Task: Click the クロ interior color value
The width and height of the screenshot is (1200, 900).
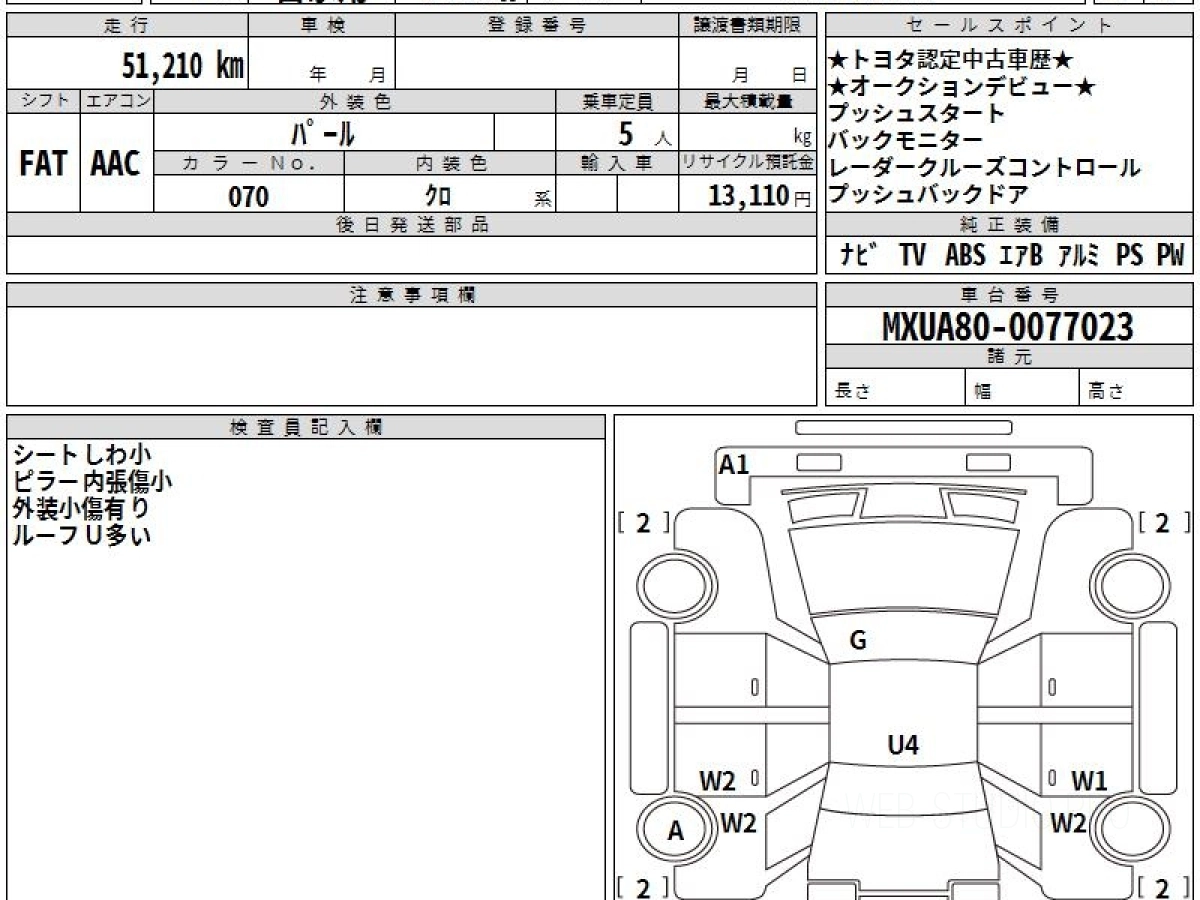Action: [438, 196]
